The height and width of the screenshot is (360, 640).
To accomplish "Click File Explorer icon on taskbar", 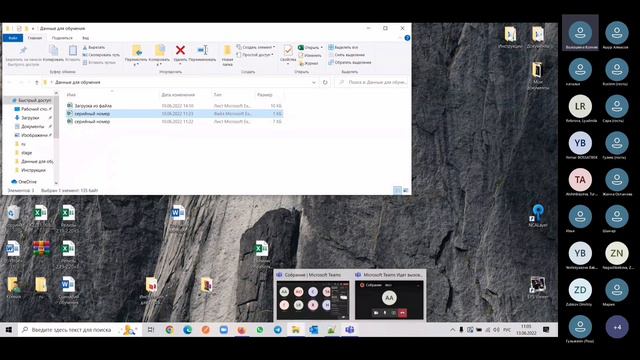I will click(296, 329).
